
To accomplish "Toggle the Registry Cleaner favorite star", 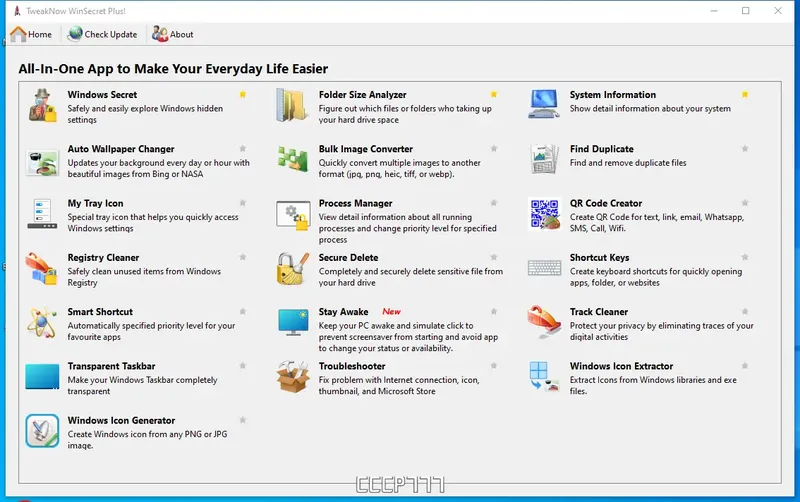I will 243,257.
